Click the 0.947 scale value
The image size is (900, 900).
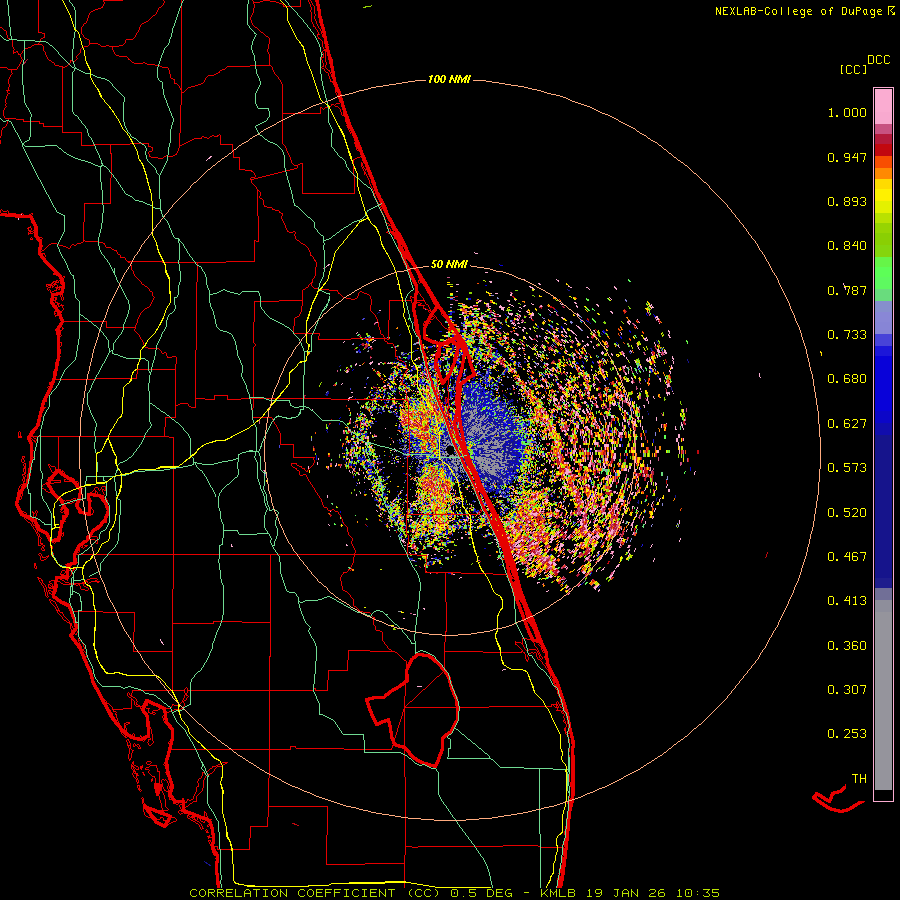(x=847, y=157)
